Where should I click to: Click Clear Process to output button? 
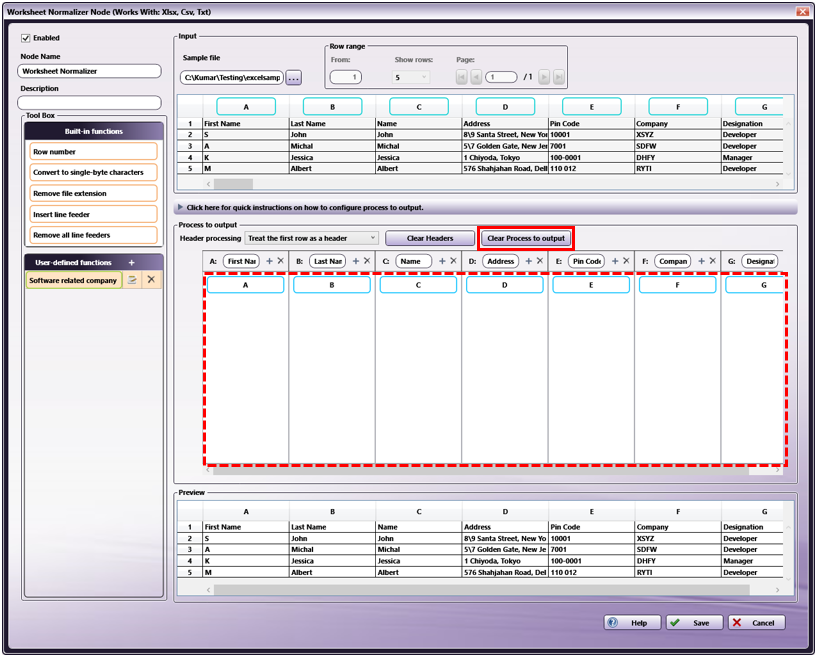pos(526,238)
